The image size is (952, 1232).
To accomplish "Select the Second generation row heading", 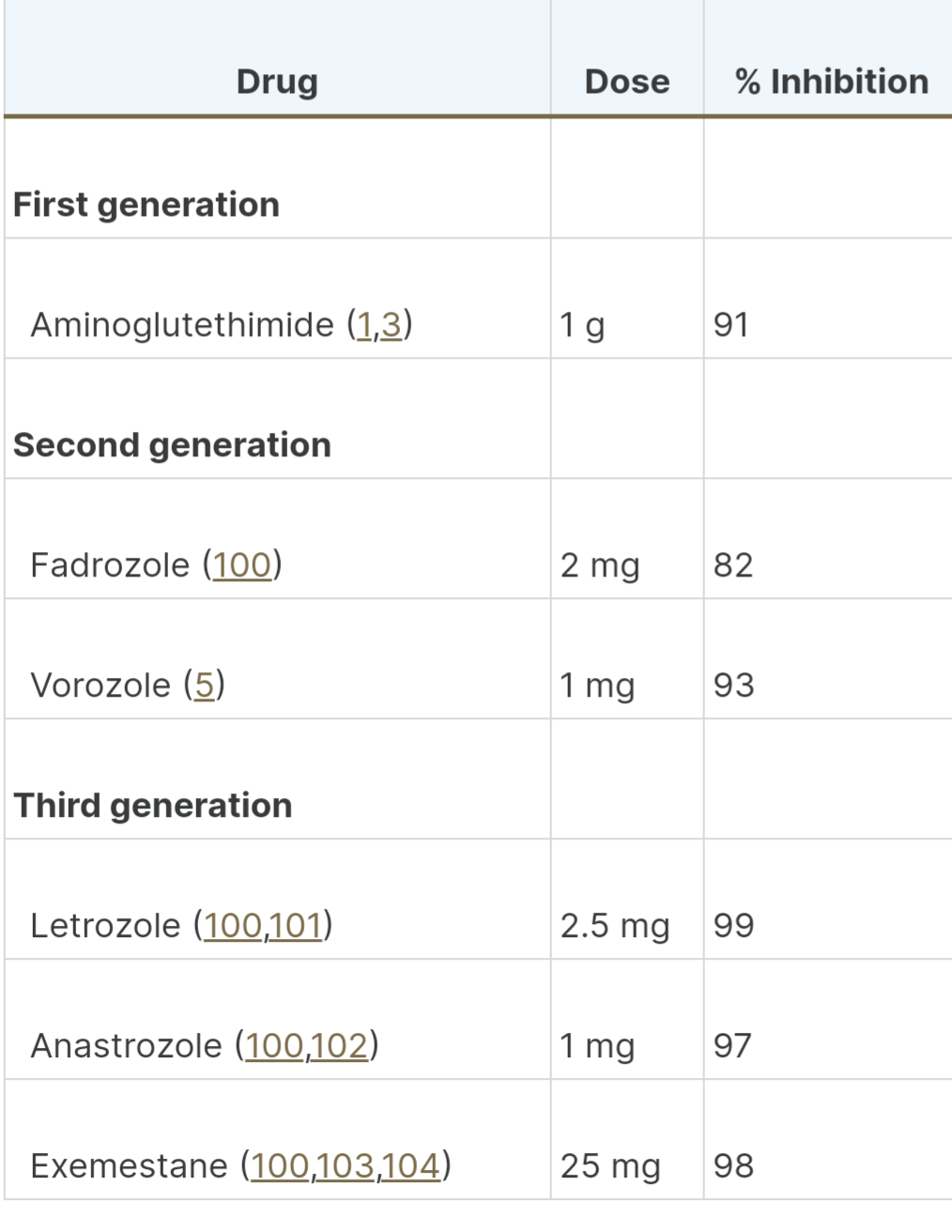I will (172, 445).
